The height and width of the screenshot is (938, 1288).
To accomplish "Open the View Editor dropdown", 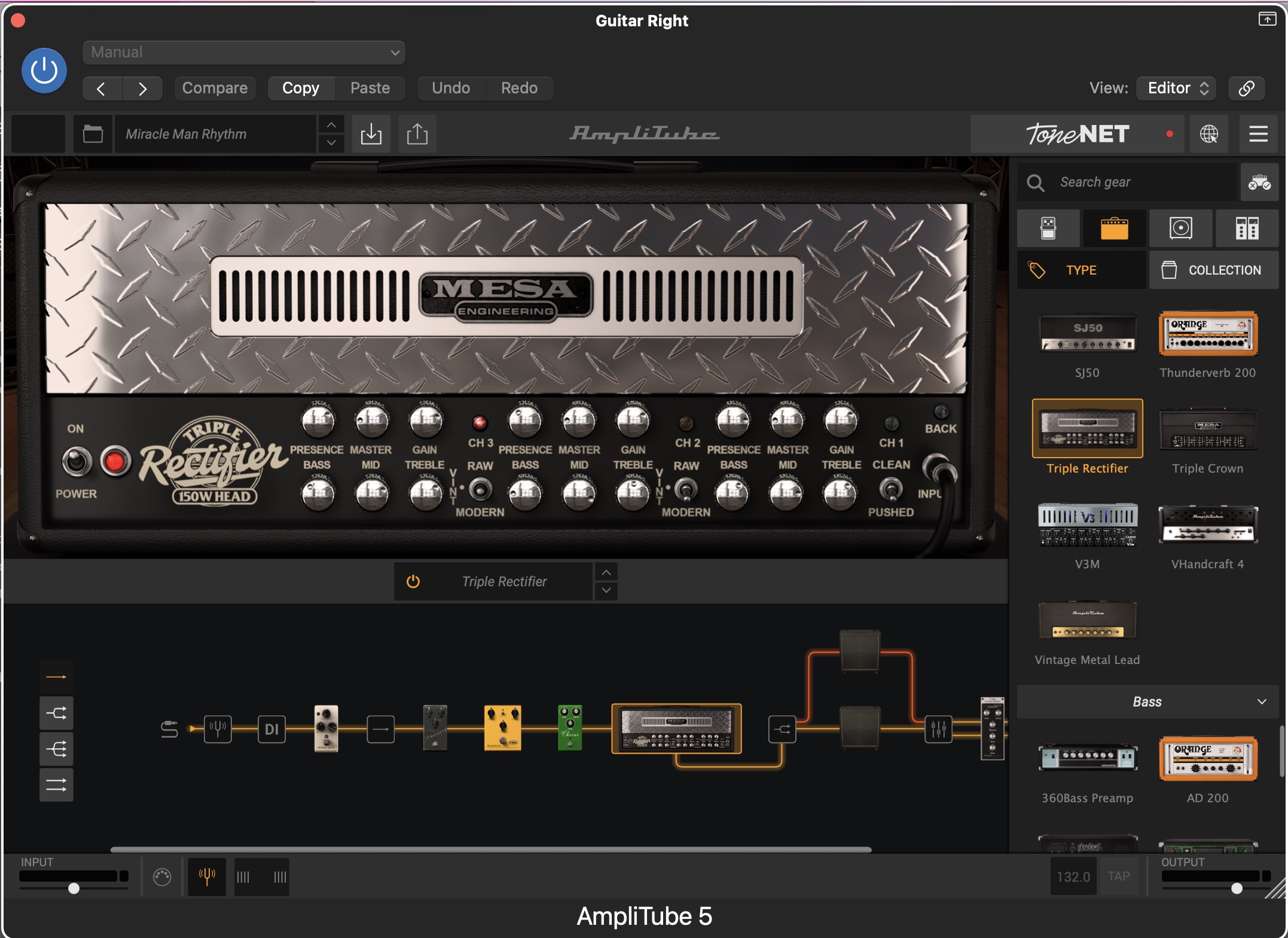I will coord(1177,89).
